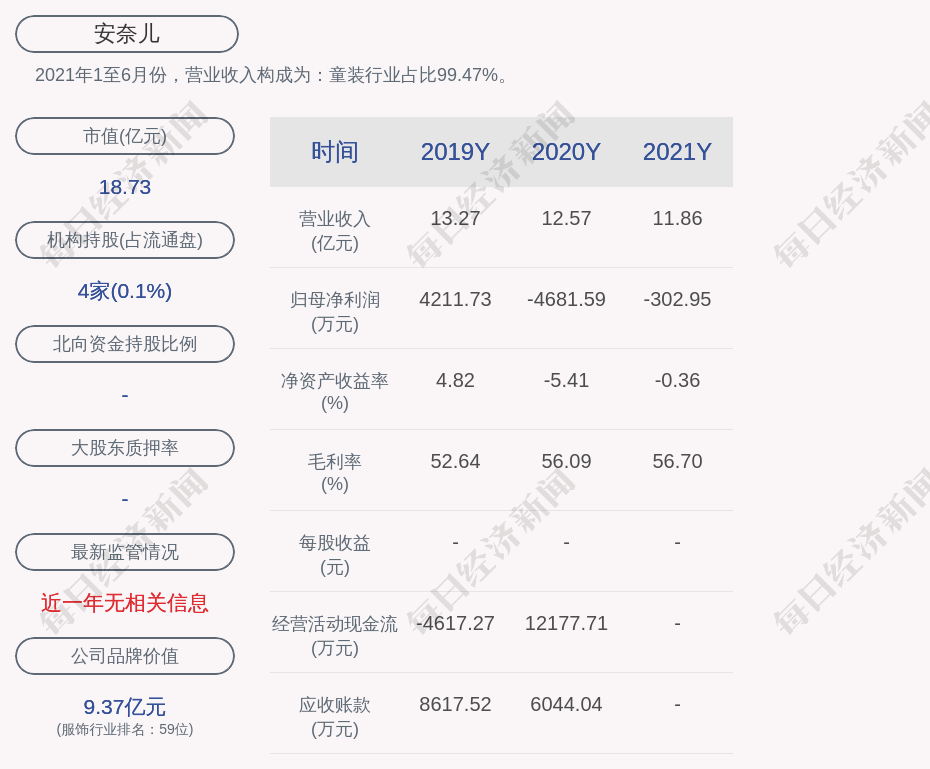Select the cash flow value -4617.27
Image resolution: width=930 pixels, height=769 pixels.
[456, 623]
